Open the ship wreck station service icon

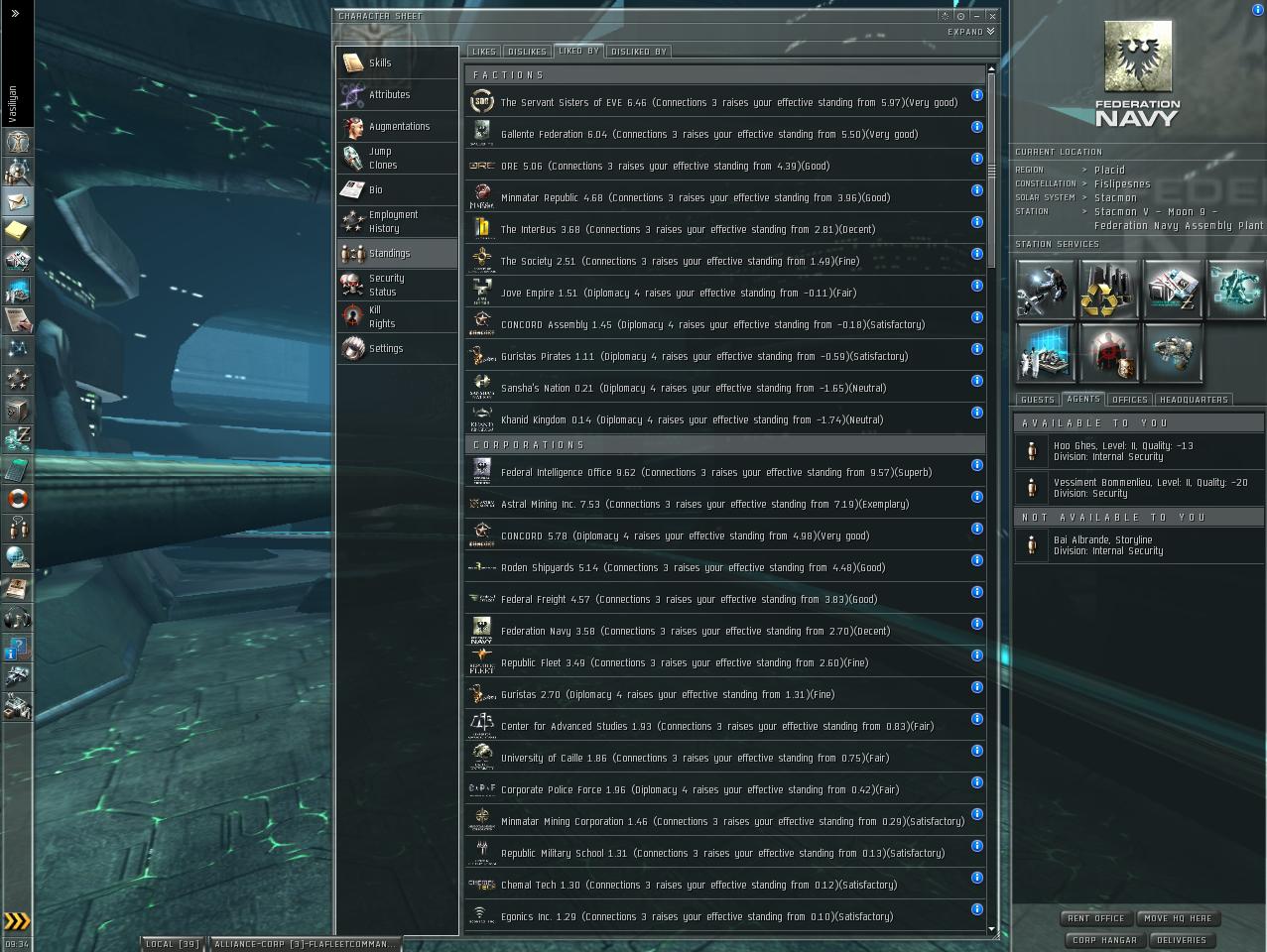[x=1172, y=353]
